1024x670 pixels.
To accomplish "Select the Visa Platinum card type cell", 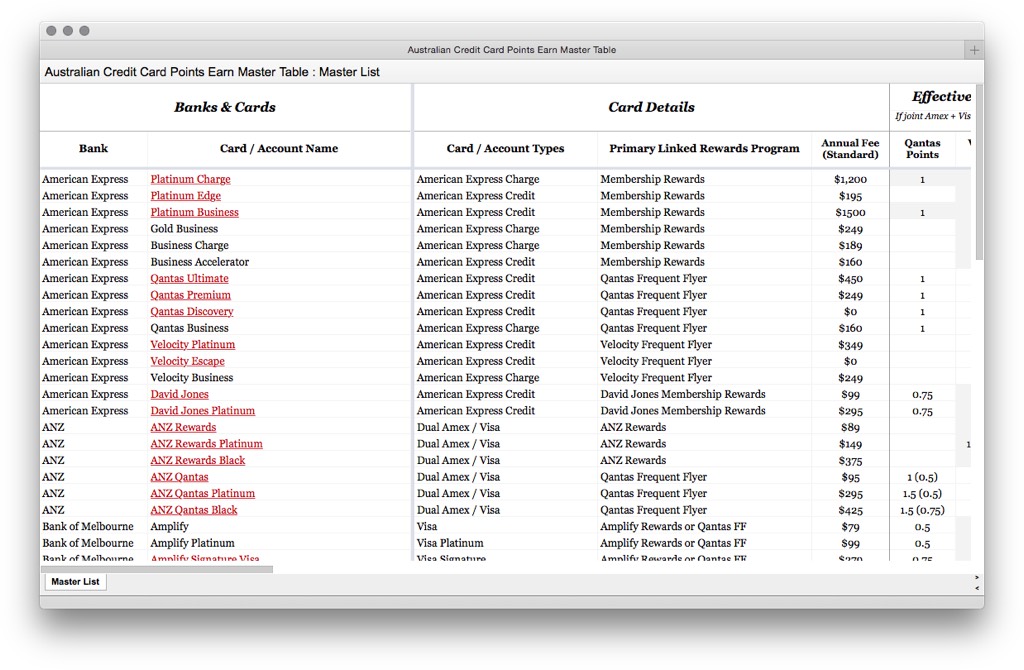I will tap(505, 543).
